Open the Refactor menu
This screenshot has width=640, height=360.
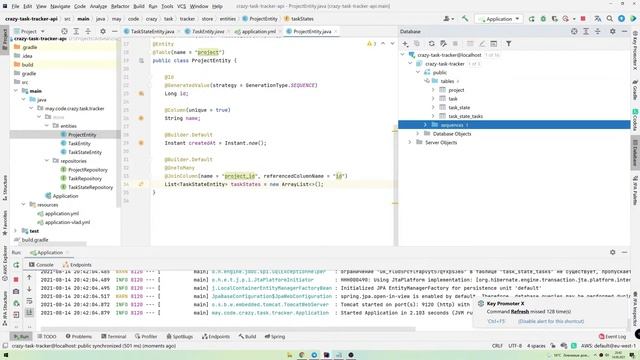(x=120, y=6)
